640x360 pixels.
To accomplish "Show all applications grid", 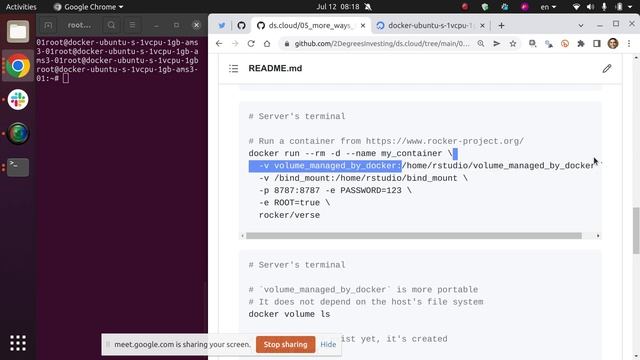I will (18, 343).
